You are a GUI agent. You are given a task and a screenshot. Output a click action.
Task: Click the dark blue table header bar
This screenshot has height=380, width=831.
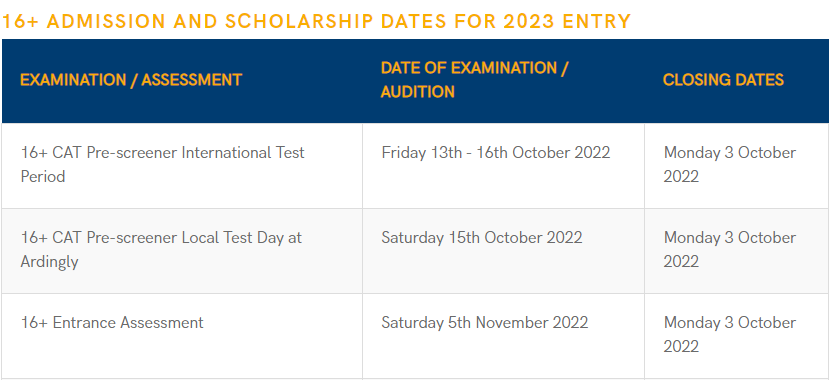point(416,81)
